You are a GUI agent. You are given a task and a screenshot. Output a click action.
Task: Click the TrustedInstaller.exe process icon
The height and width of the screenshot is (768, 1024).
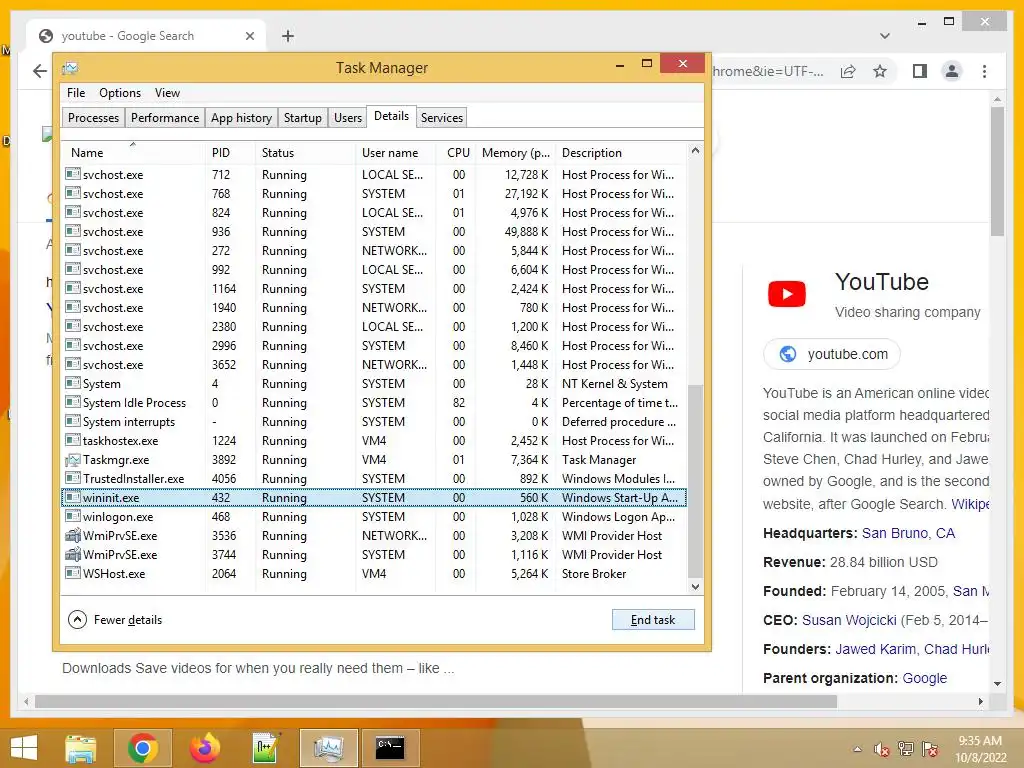click(x=72, y=479)
